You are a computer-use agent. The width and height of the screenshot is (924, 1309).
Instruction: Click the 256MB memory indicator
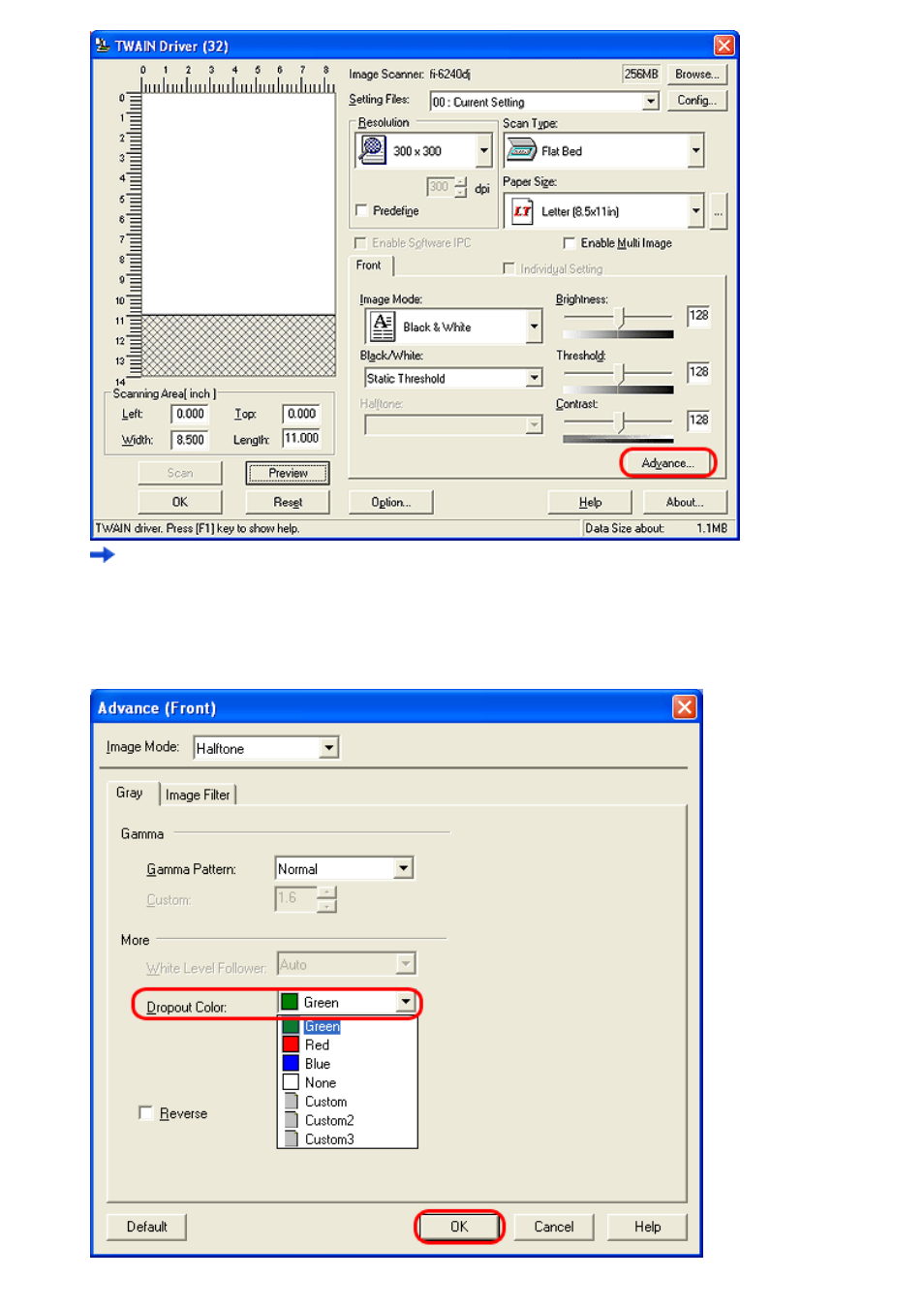(x=641, y=74)
